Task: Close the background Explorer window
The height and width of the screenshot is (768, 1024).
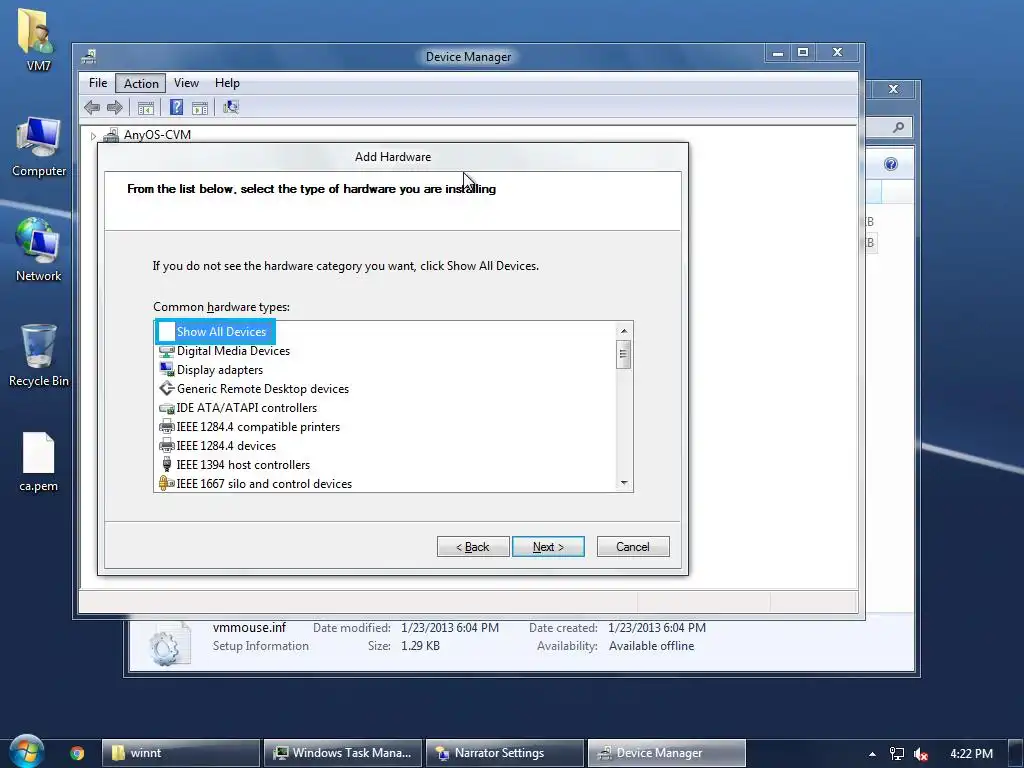Action: 893,89
